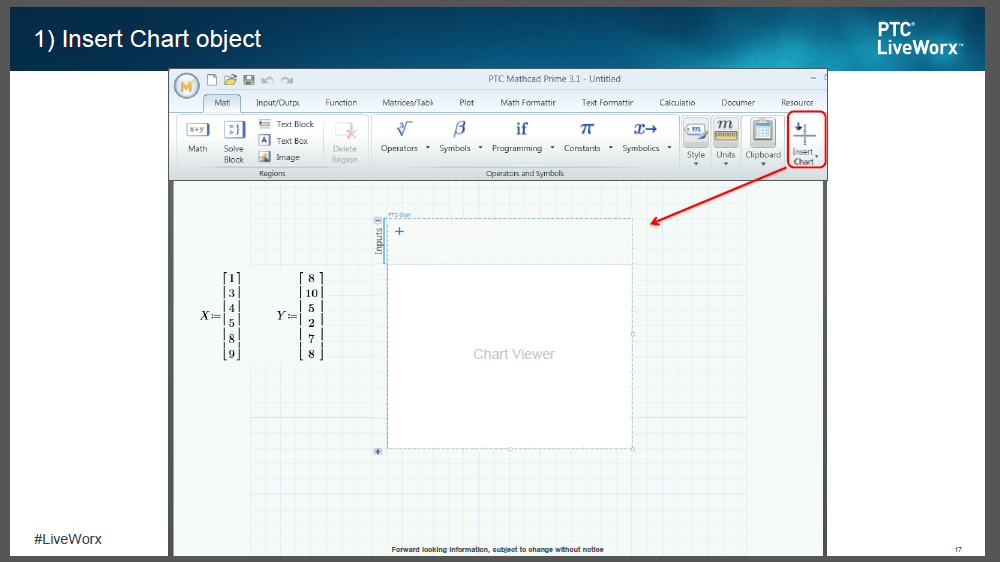The image size is (1000, 562).
Task: Insert a Math region
Action: click(x=198, y=138)
